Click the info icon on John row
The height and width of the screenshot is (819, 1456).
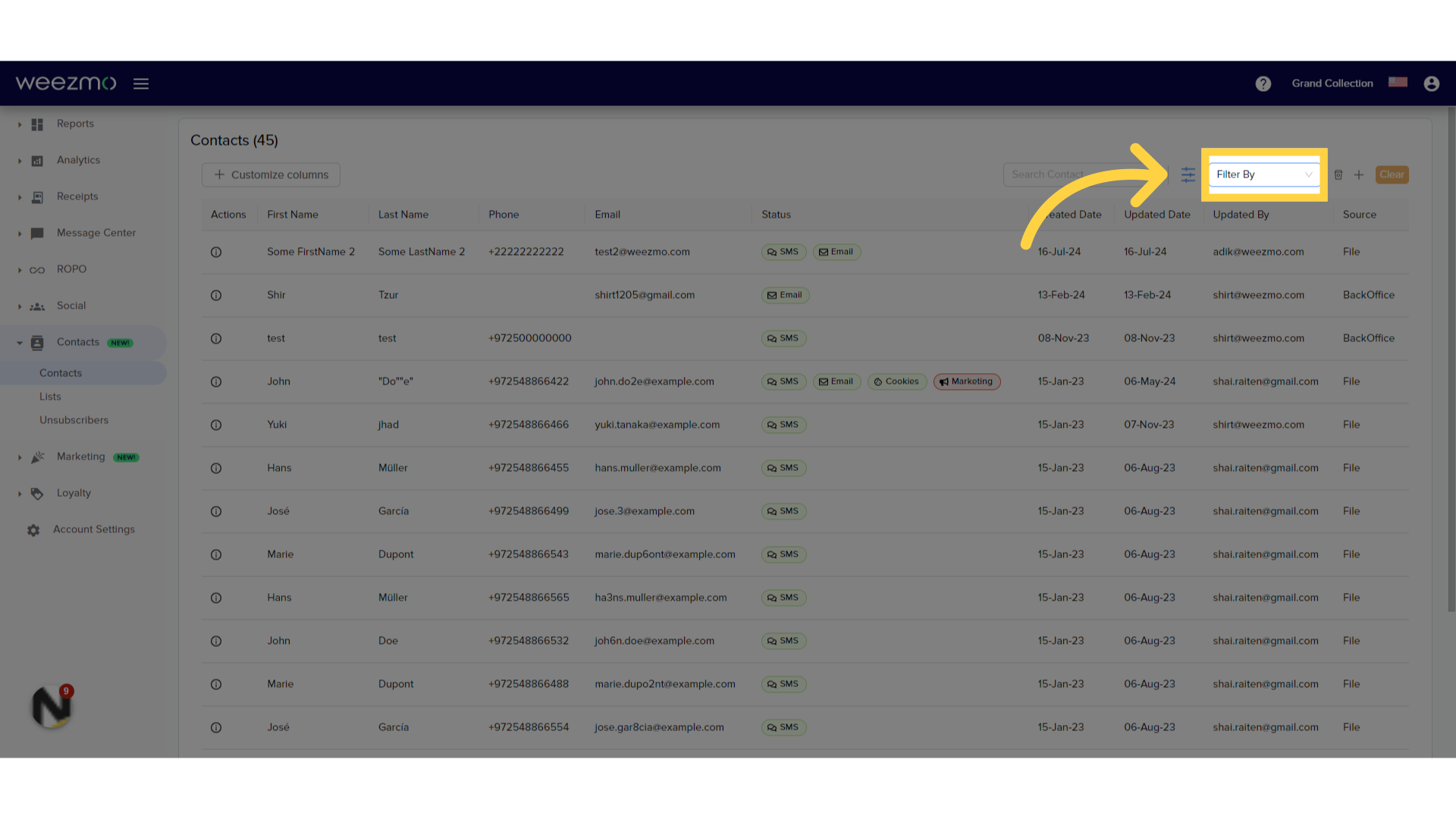coord(216,381)
